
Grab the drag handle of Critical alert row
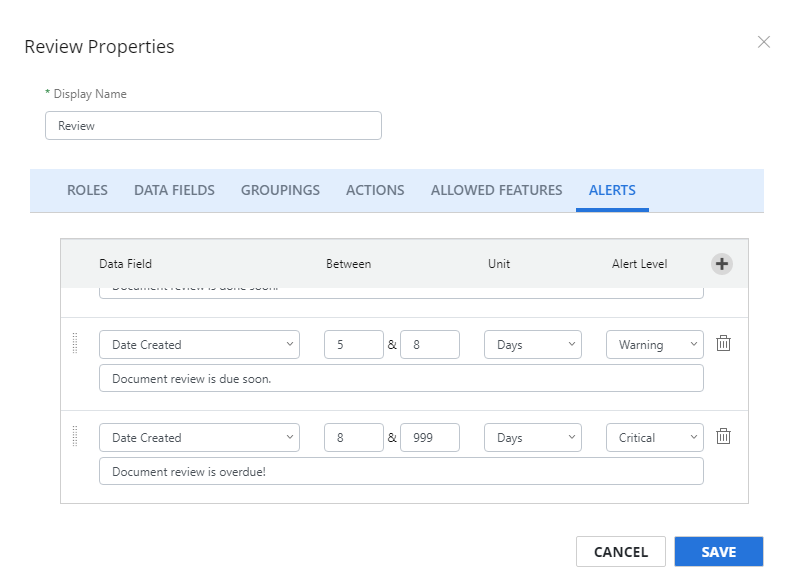(x=75, y=436)
